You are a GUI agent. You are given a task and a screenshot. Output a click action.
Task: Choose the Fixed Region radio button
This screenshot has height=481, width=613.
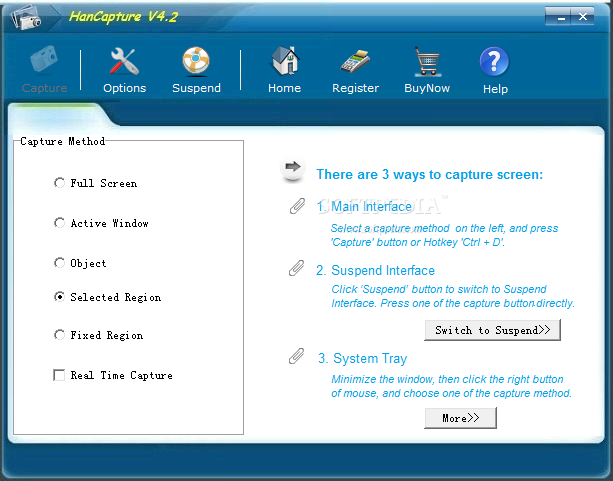point(59,335)
